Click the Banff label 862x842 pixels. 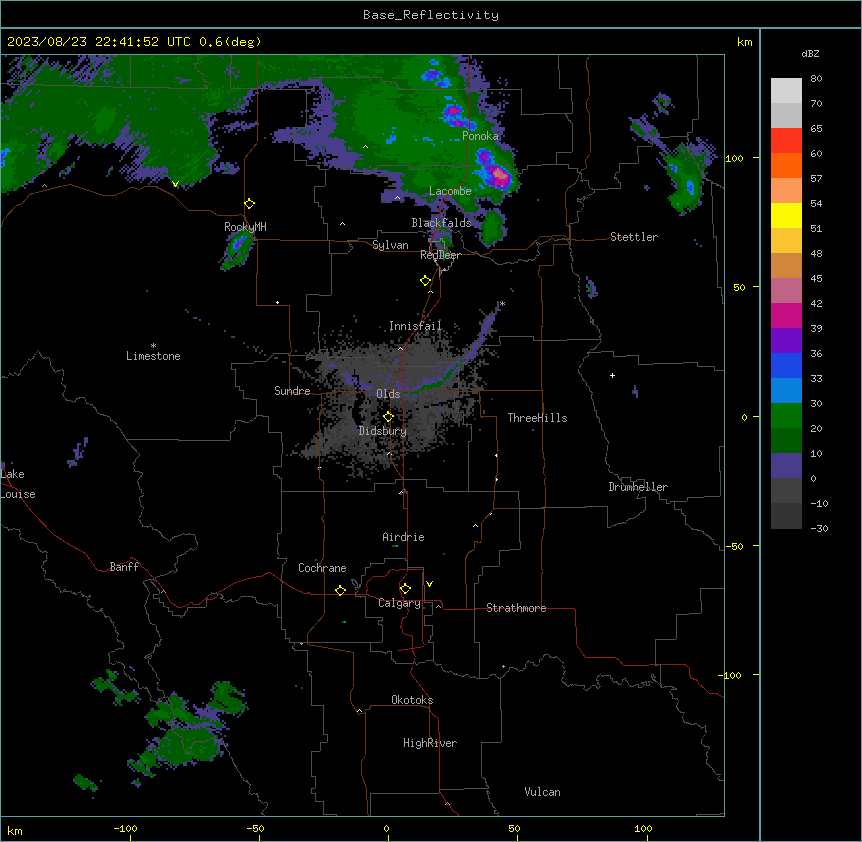[x=124, y=567]
